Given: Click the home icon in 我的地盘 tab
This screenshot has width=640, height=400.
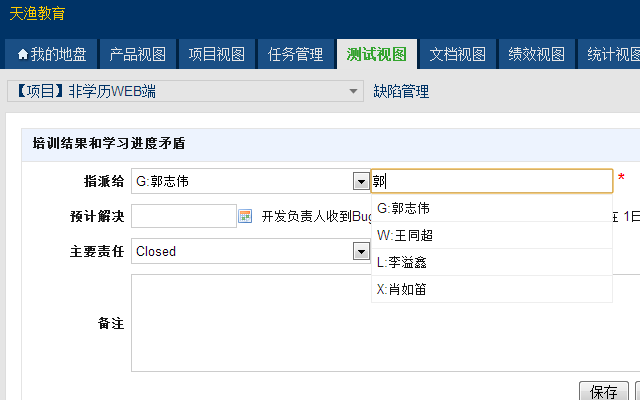Looking at the screenshot, I should pos(23,55).
